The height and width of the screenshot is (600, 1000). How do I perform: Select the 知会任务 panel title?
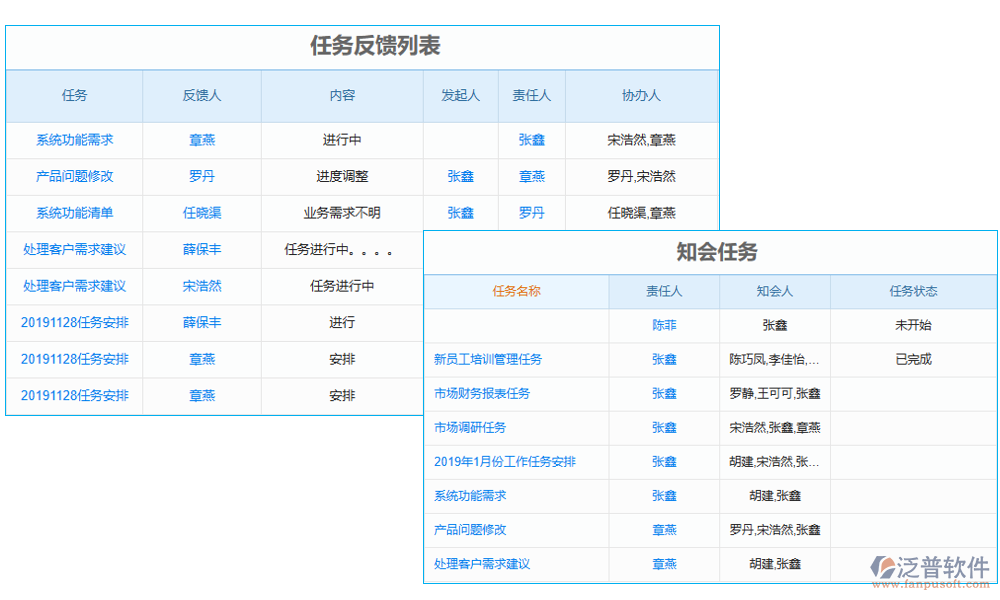point(711,253)
